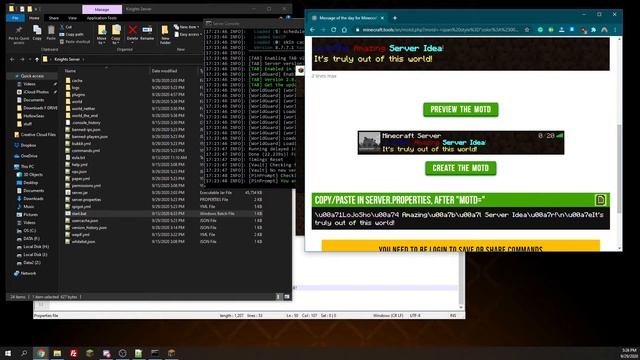Open iCloud Photos in the Explorer sidebar

pos(36,92)
